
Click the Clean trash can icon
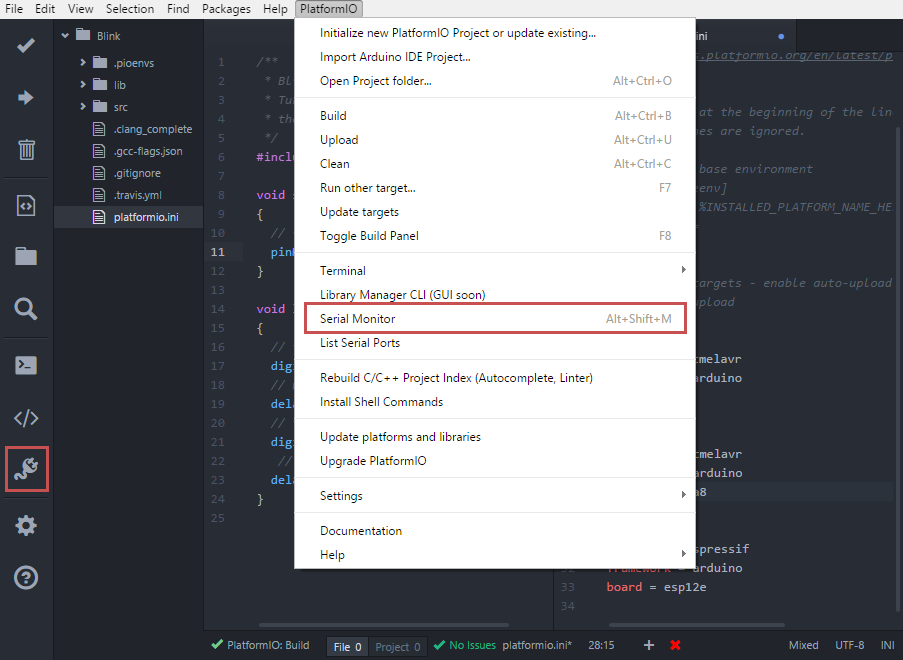pos(26,150)
